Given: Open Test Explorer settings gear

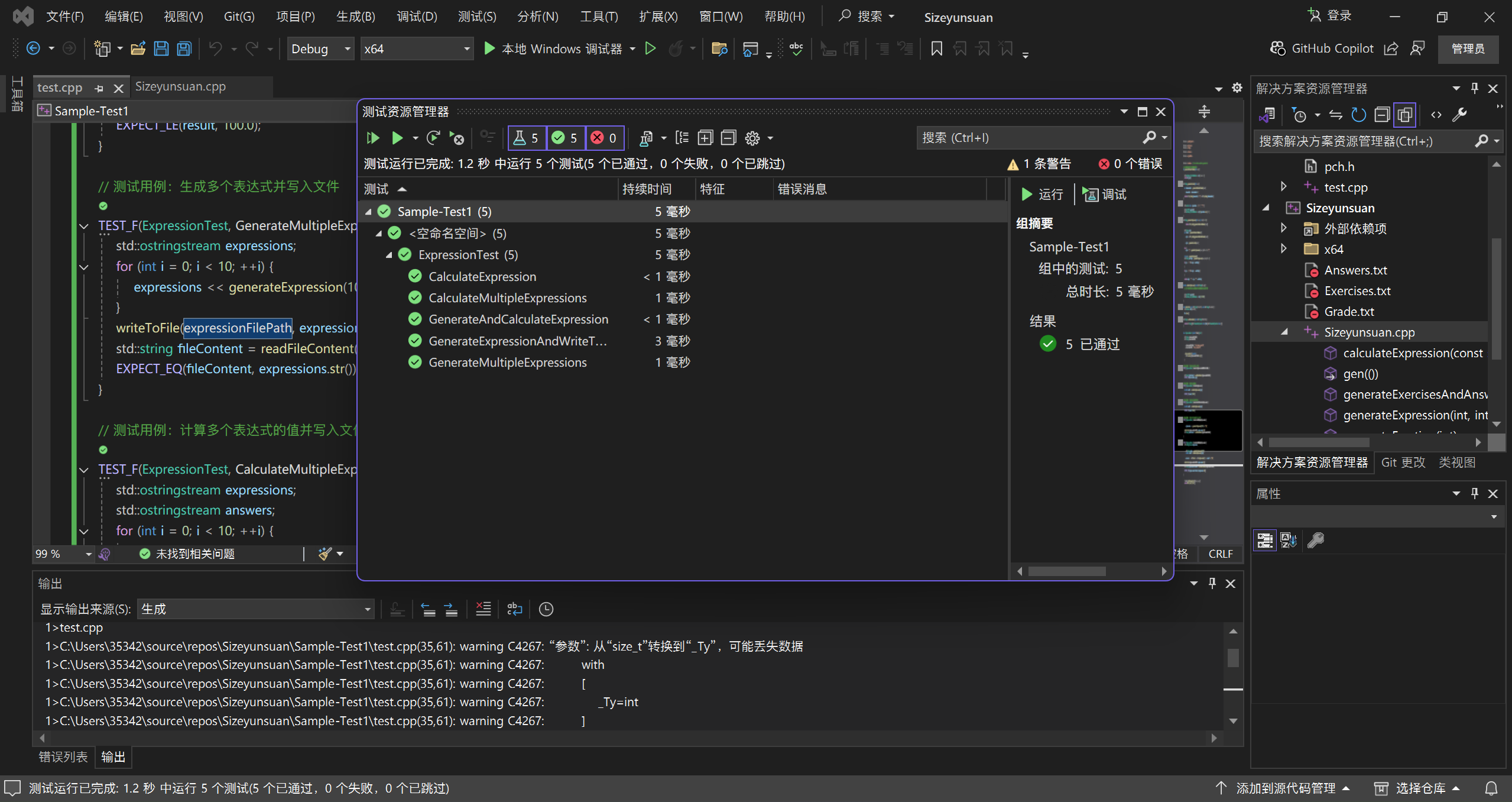Looking at the screenshot, I should coord(752,138).
